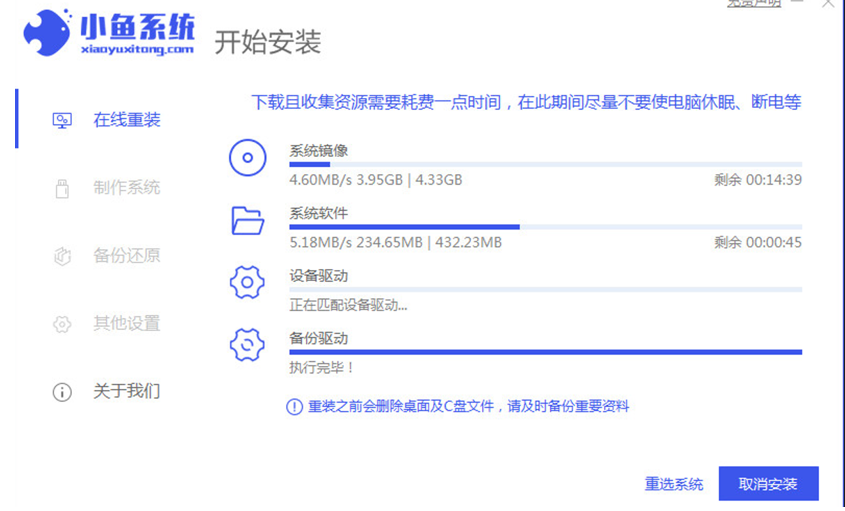Open the 免责声明 link at top

[x=754, y=4]
